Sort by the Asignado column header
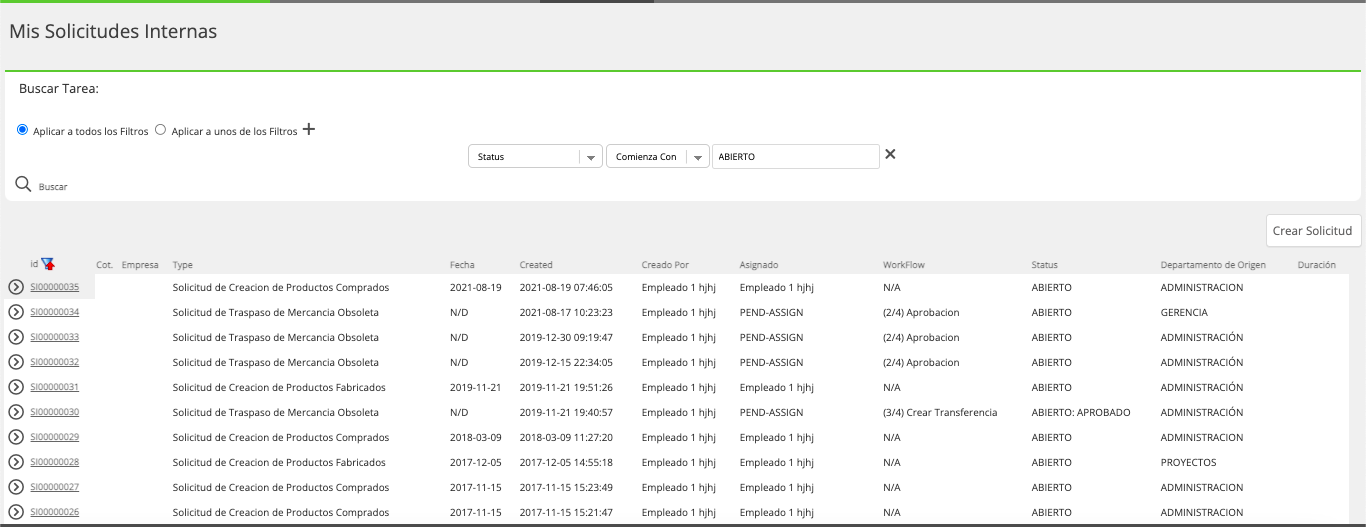The height and width of the screenshot is (527, 1366). coord(759,265)
